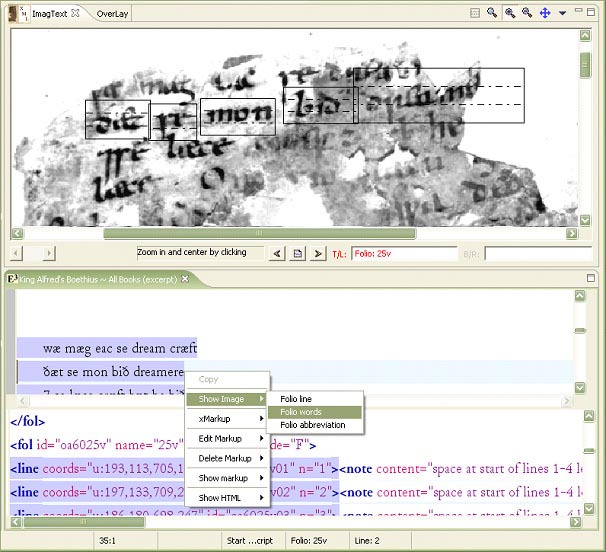
Task: Click right arrow of image horizontal scrollbar
Action: 572,233
